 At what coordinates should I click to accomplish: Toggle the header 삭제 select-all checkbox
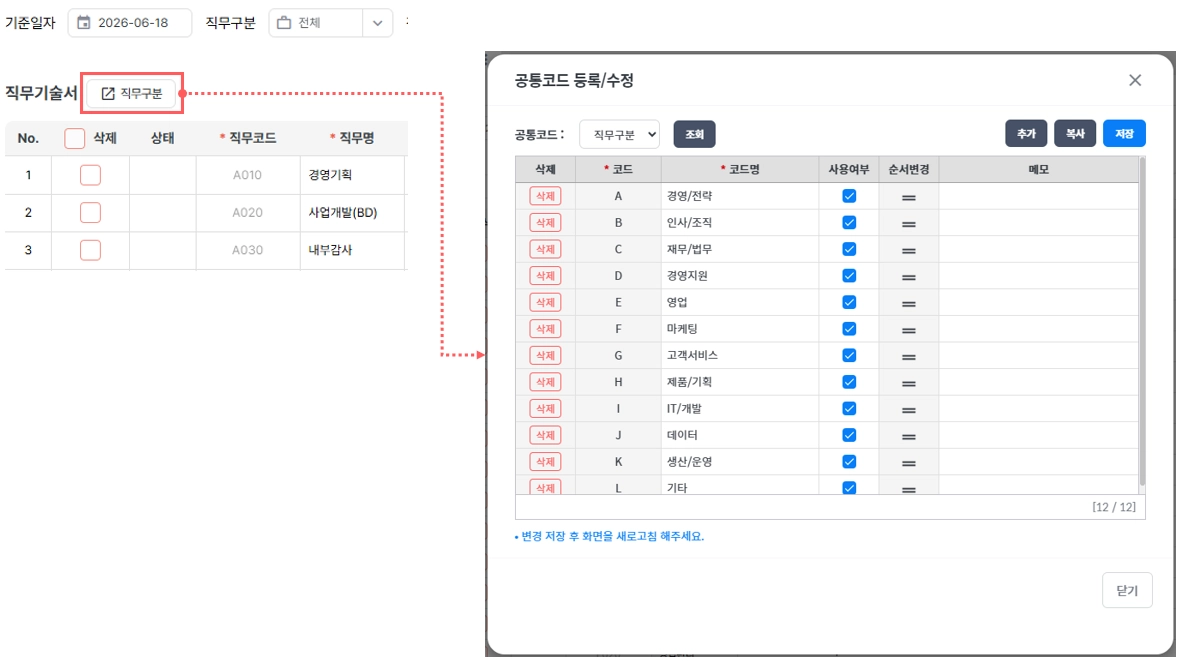point(75,138)
